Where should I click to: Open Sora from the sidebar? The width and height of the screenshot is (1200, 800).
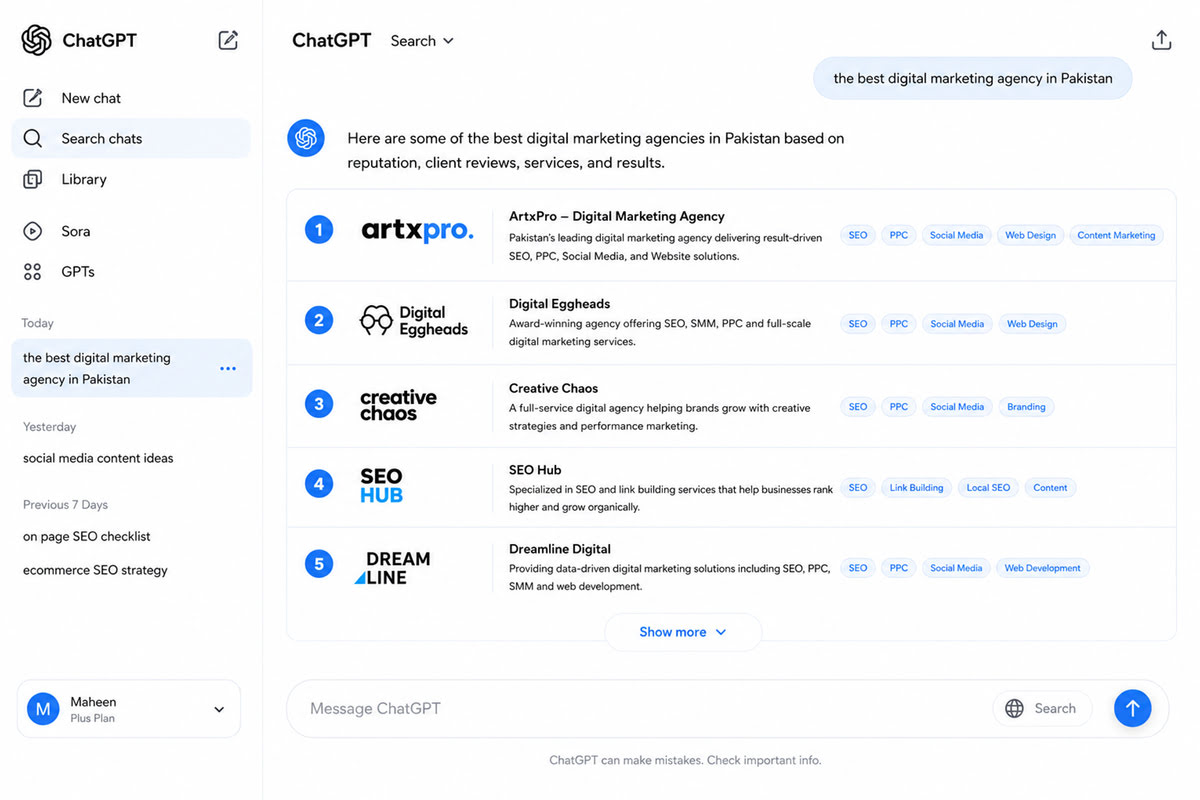pyautogui.click(x=131, y=231)
